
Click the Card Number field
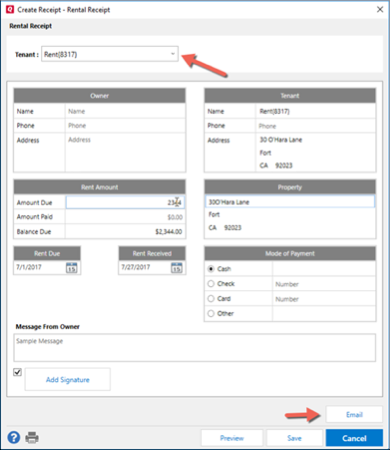(x=324, y=299)
